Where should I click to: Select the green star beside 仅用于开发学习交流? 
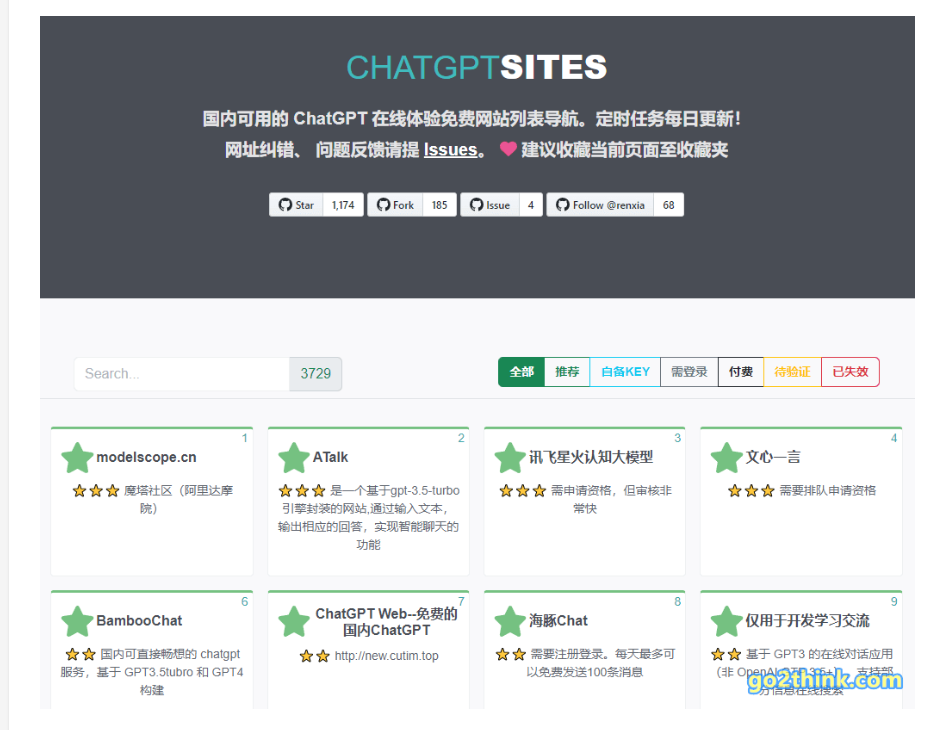(727, 621)
